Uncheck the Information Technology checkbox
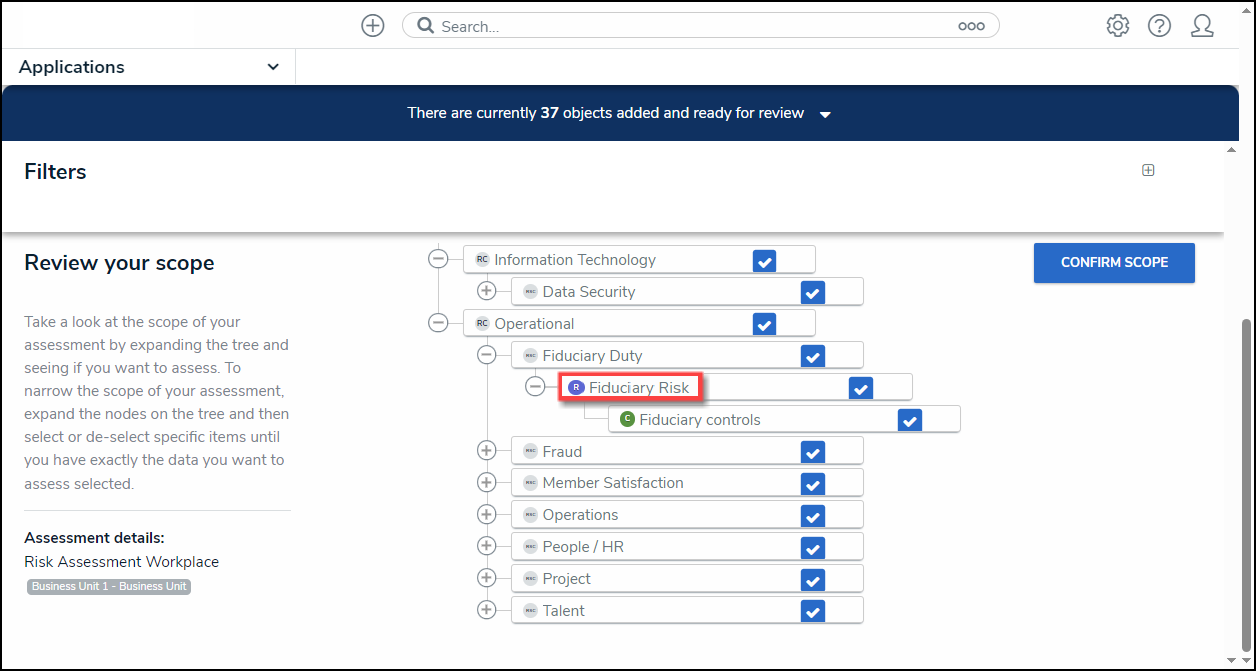 click(x=764, y=261)
